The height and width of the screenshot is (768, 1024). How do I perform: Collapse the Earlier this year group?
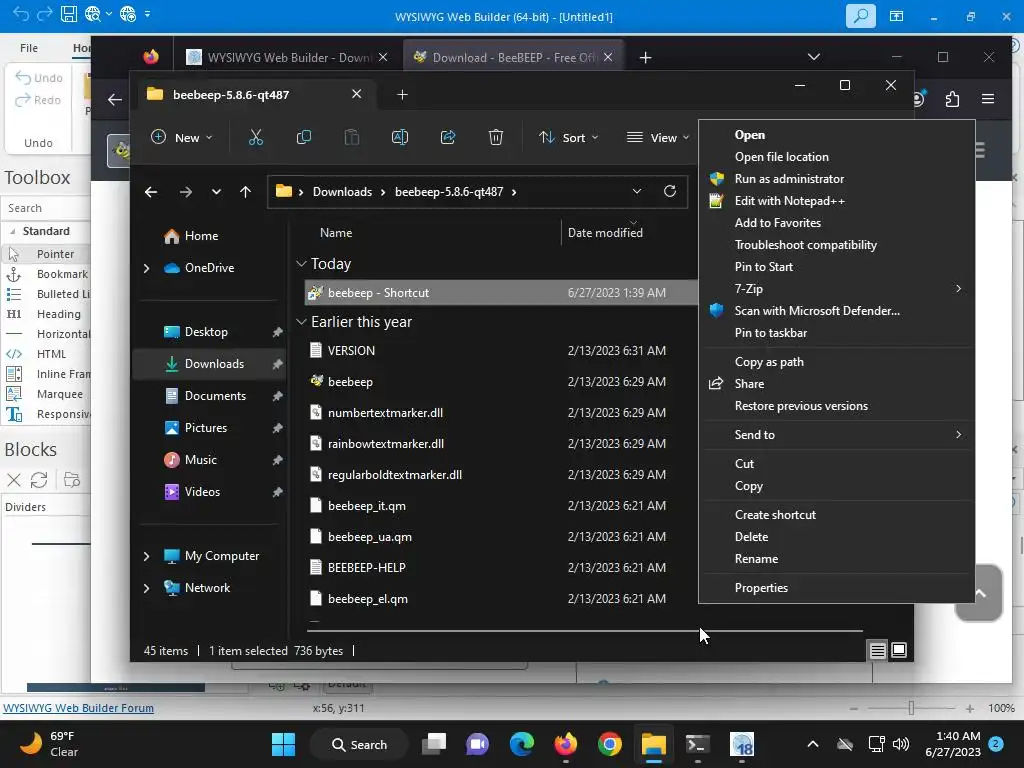[x=301, y=322]
